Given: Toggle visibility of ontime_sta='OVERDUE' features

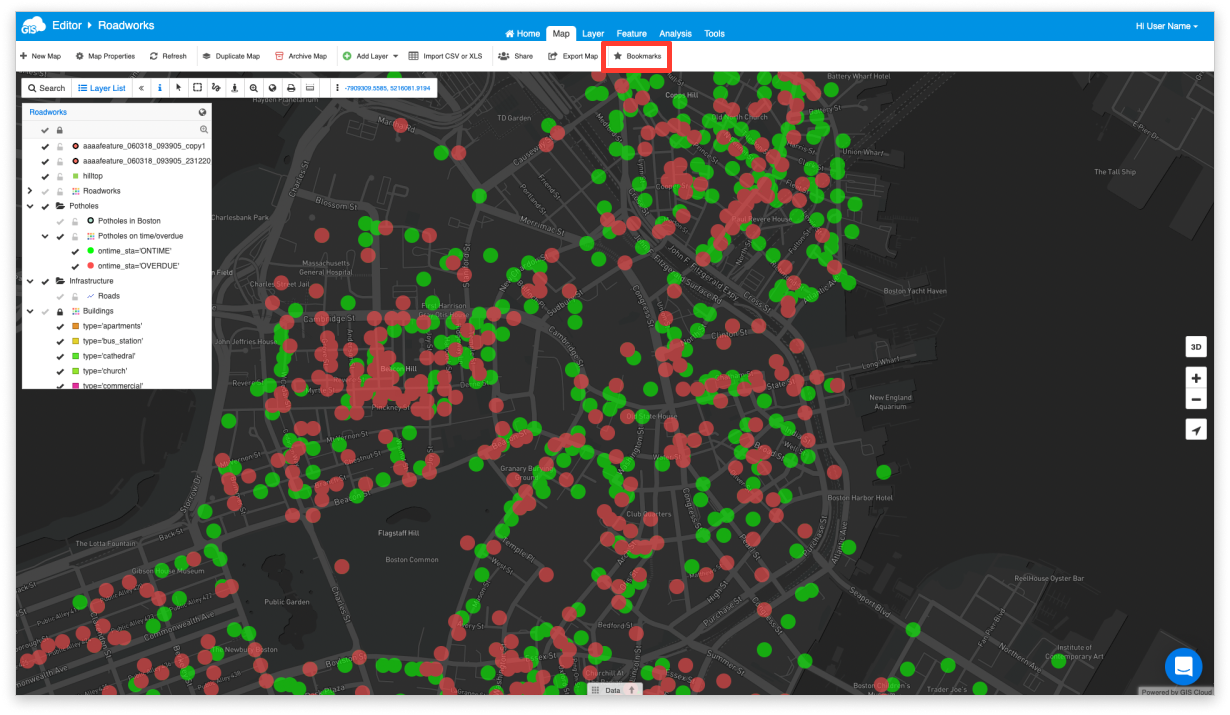Looking at the screenshot, I should tap(74, 266).
